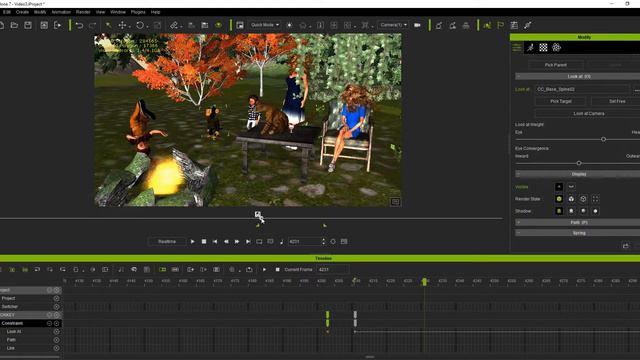Toggle the green eye visibility toolbar icon
The image size is (640, 360).
pyautogui.click(x=219, y=25)
